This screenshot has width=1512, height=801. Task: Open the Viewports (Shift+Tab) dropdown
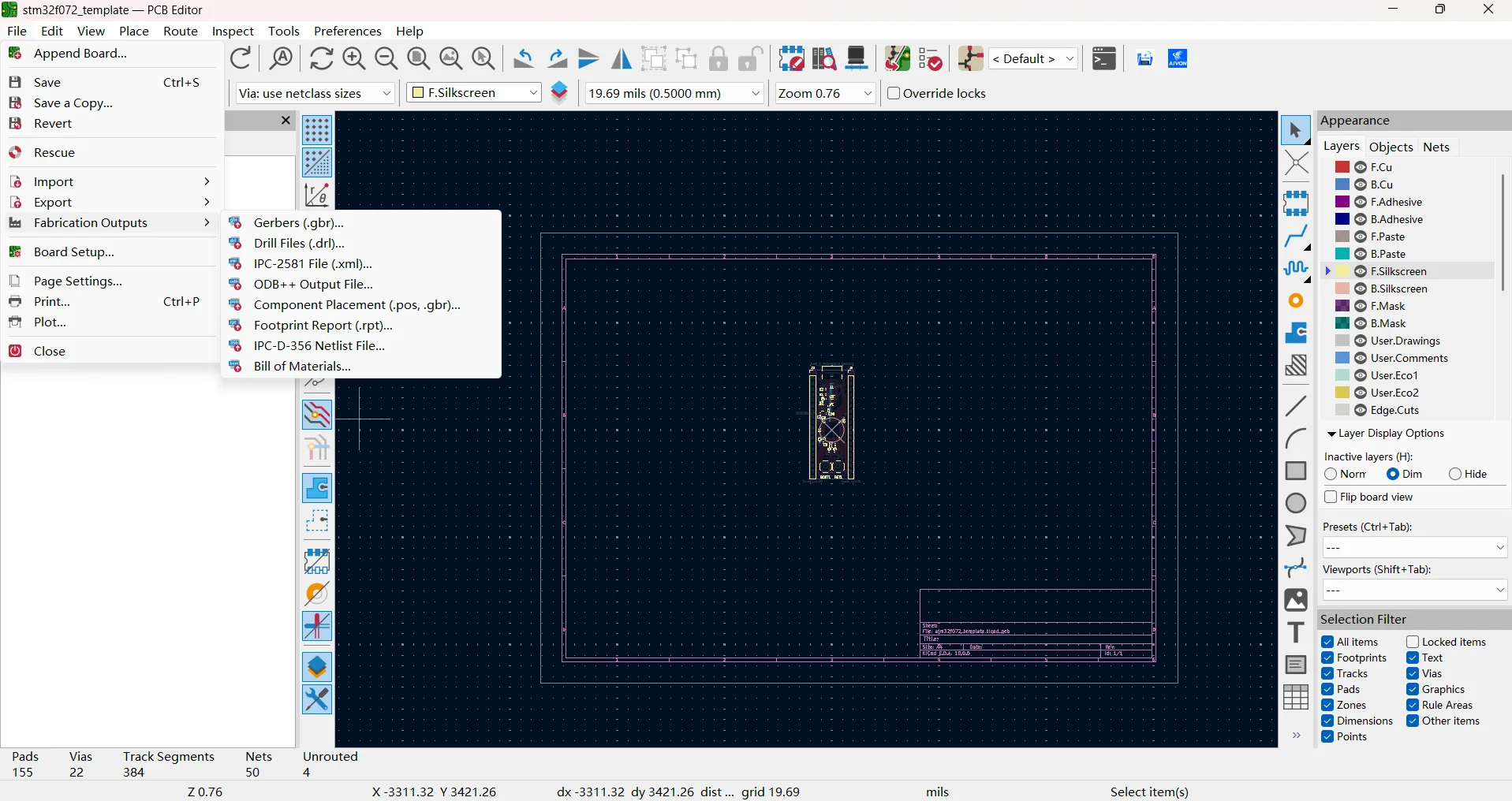[1415, 590]
